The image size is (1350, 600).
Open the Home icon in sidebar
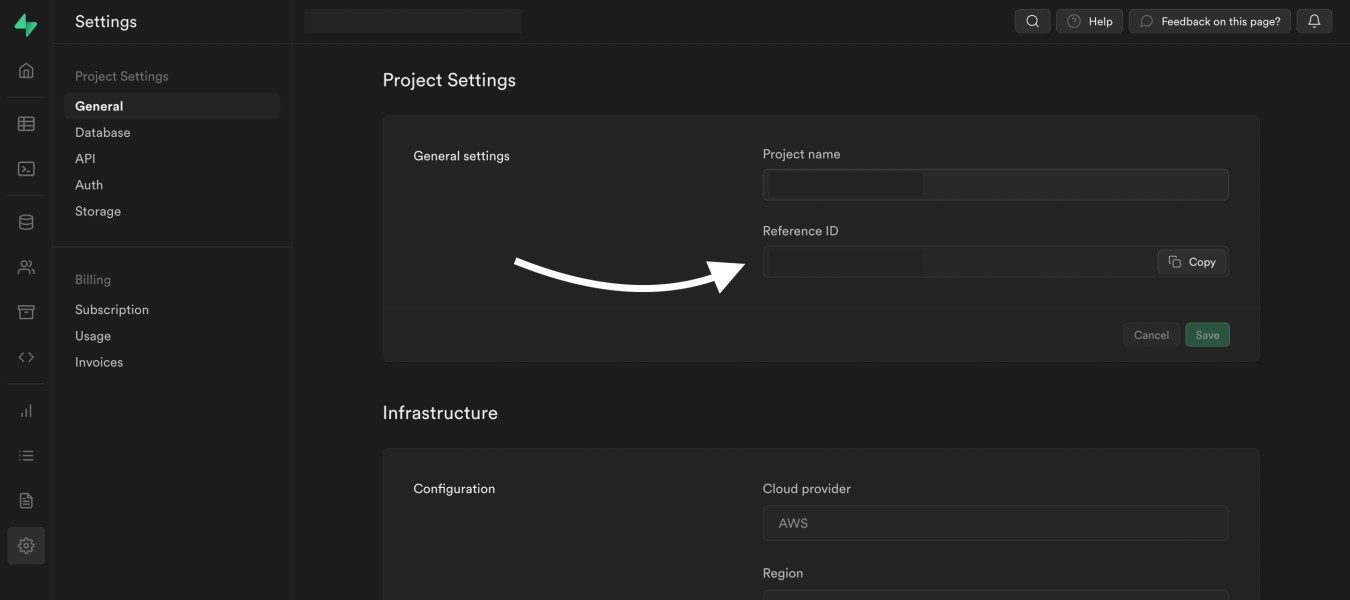pyautogui.click(x=26, y=71)
